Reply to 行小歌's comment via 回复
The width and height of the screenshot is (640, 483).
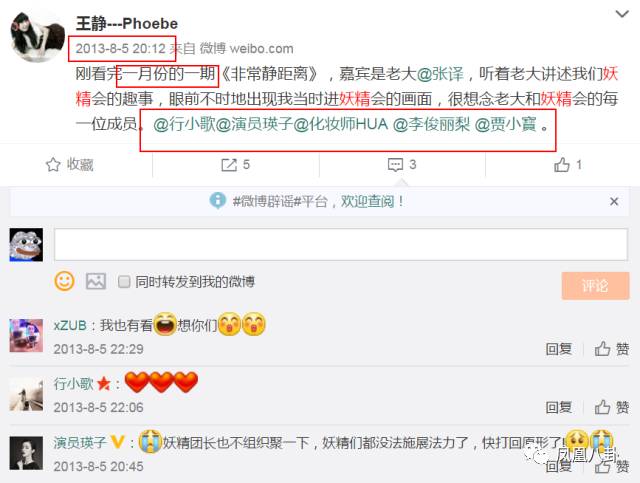[x=559, y=407]
